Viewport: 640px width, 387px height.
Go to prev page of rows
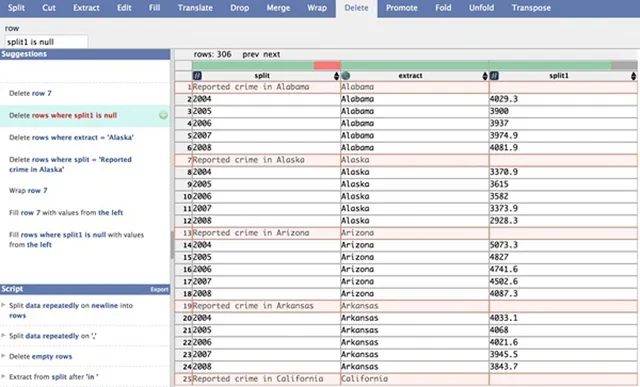pyautogui.click(x=251, y=54)
